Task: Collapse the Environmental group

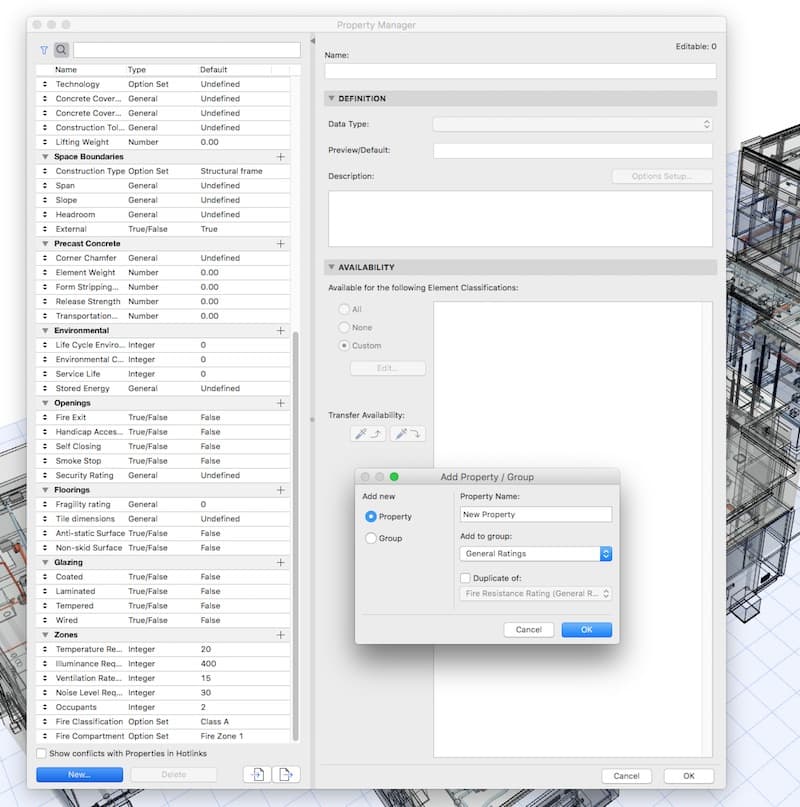Action: click(x=45, y=330)
